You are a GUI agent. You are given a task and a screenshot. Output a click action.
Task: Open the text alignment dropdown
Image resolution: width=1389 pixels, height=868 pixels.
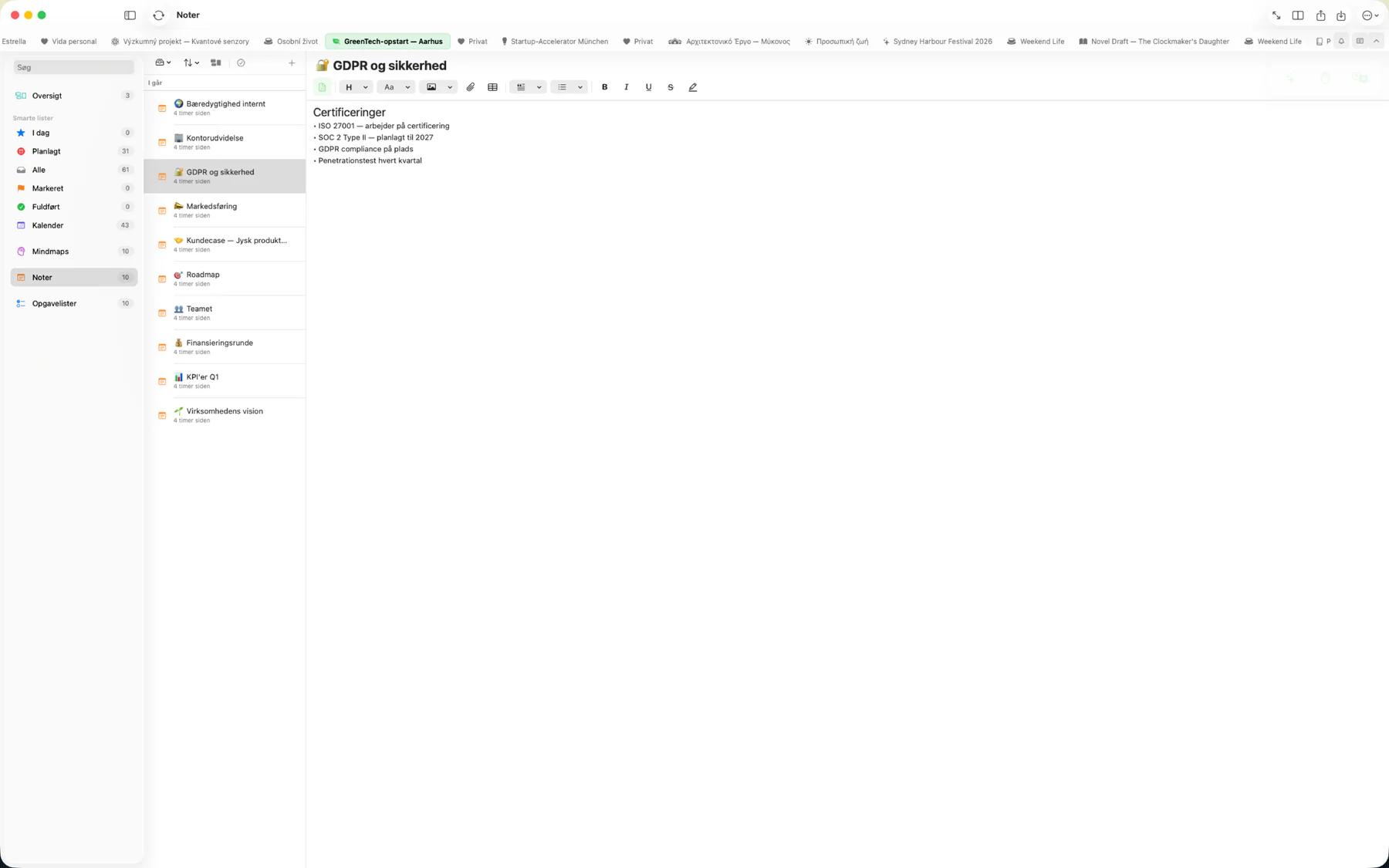[529, 87]
